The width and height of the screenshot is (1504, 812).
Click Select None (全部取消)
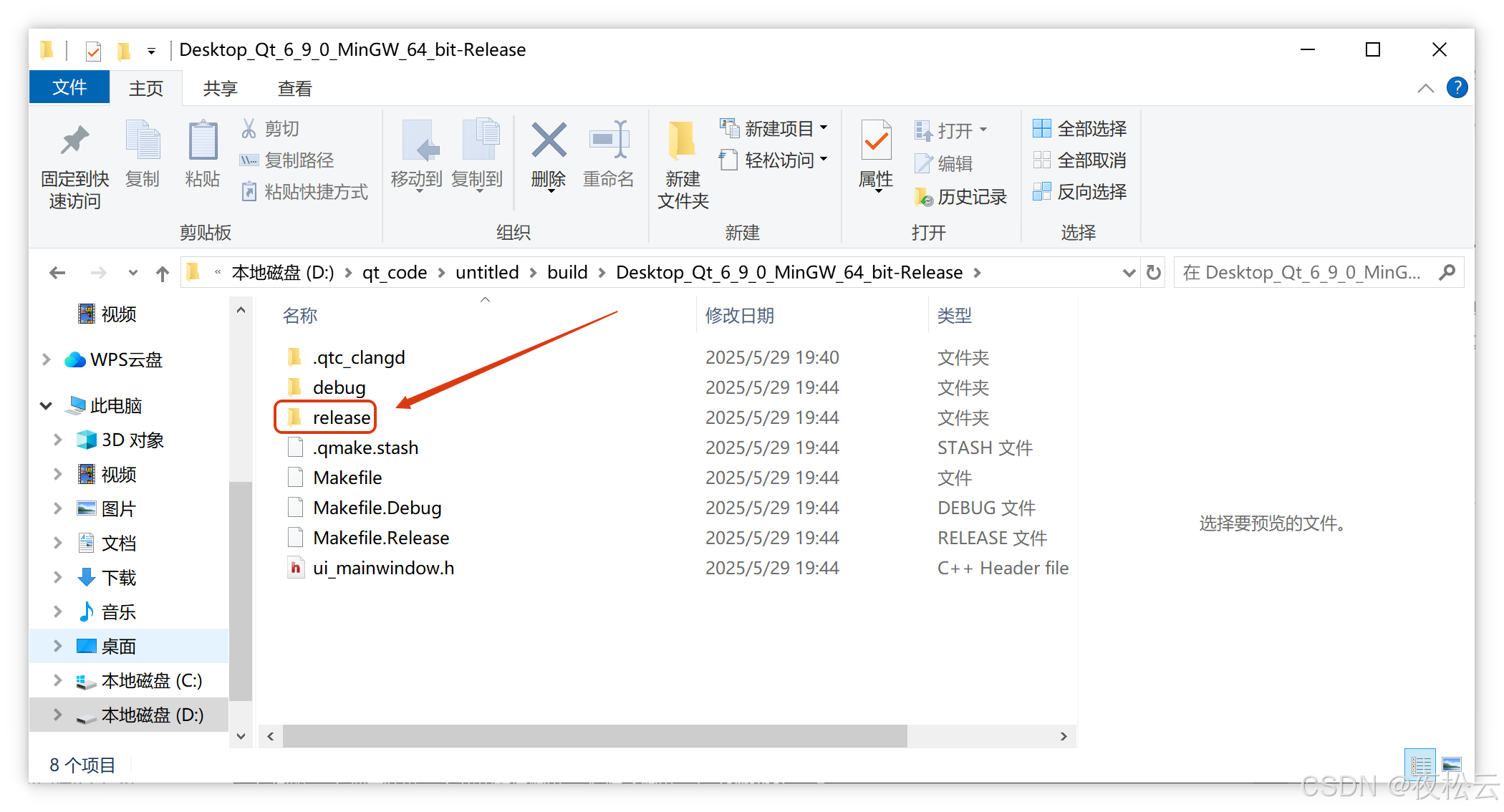(x=1080, y=160)
